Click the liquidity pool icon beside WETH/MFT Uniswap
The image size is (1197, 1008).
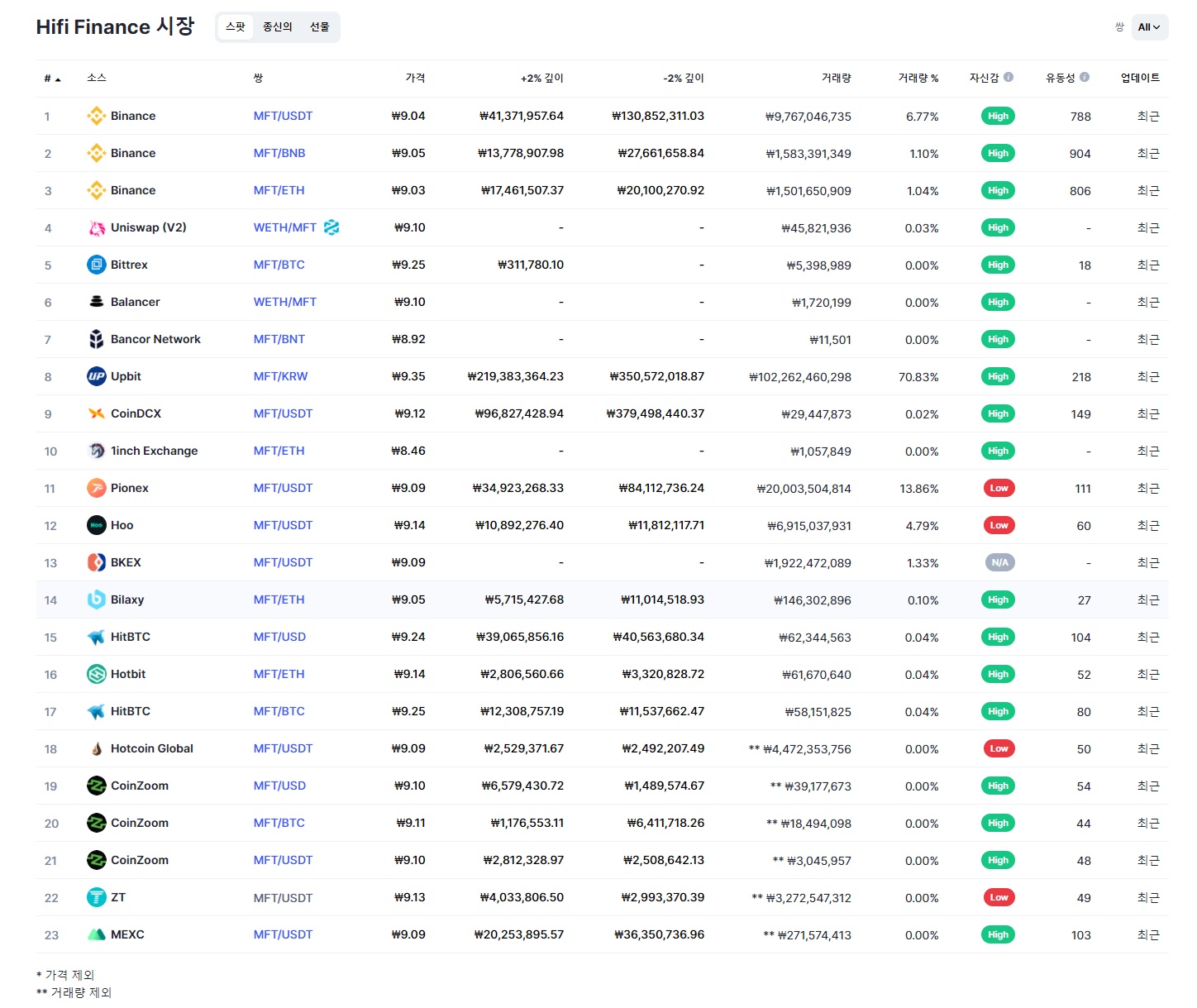(331, 227)
